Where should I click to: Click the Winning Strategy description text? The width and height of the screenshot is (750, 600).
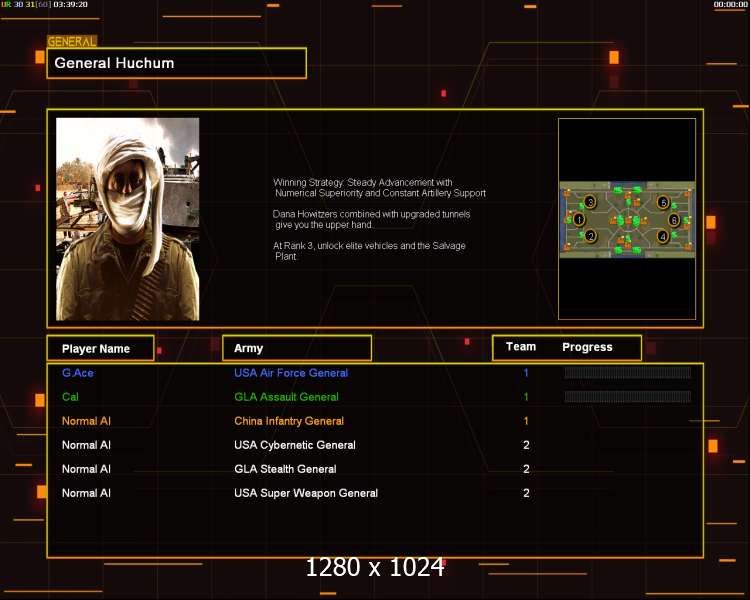pyautogui.click(x=379, y=188)
